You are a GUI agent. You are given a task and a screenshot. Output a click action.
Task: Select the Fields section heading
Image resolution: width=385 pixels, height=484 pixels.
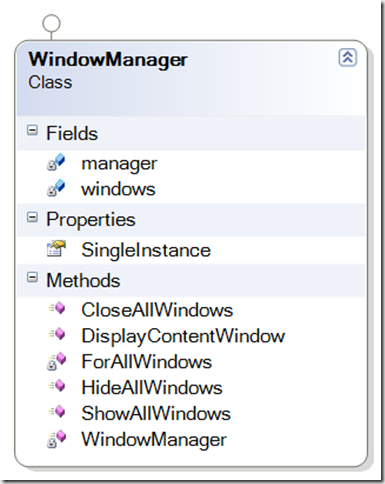tap(72, 133)
